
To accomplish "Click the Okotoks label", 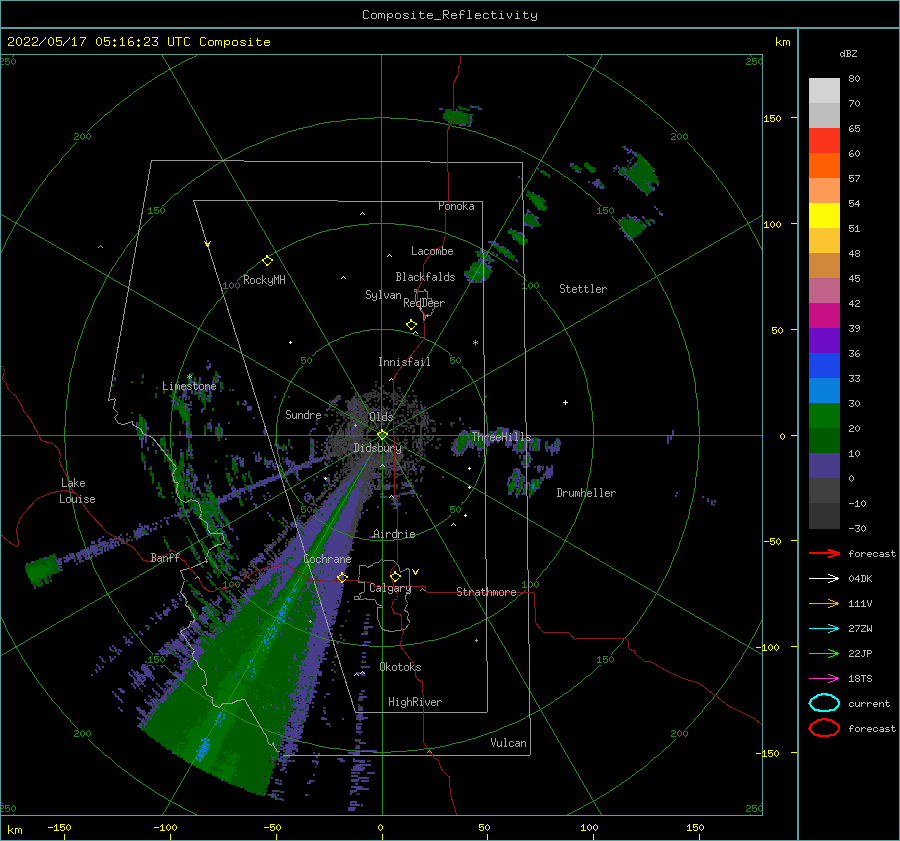I will click(x=400, y=667).
